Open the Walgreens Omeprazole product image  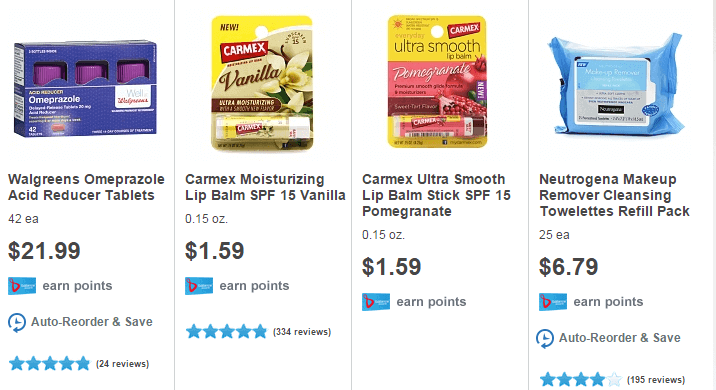pos(85,89)
